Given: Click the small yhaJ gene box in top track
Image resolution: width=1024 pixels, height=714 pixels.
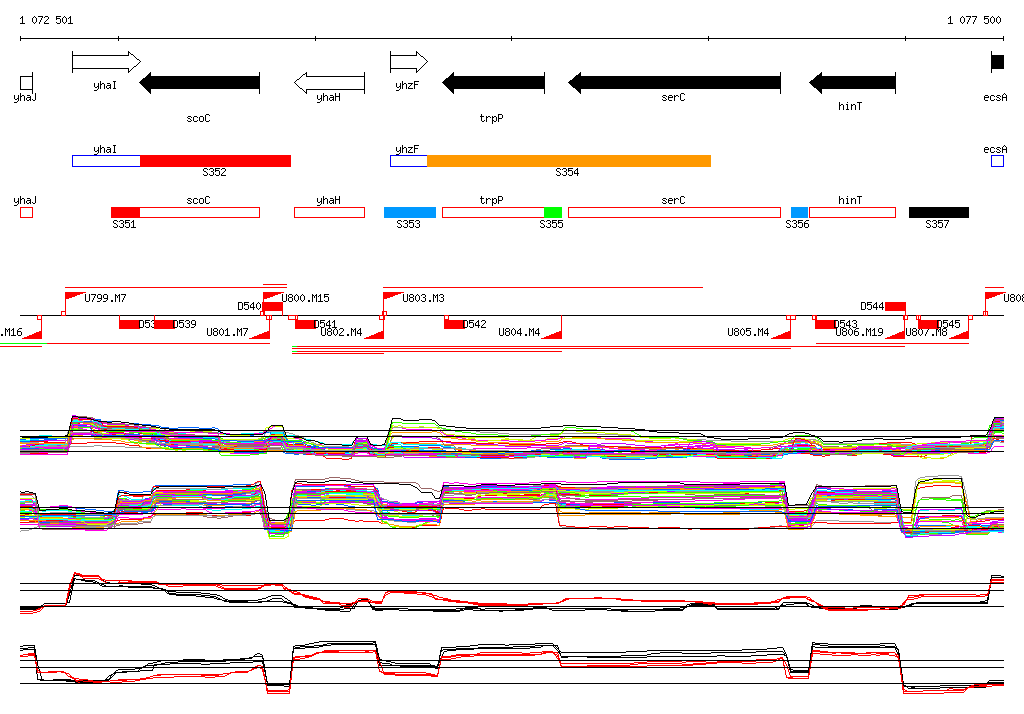Looking at the screenshot, I should coord(26,82).
